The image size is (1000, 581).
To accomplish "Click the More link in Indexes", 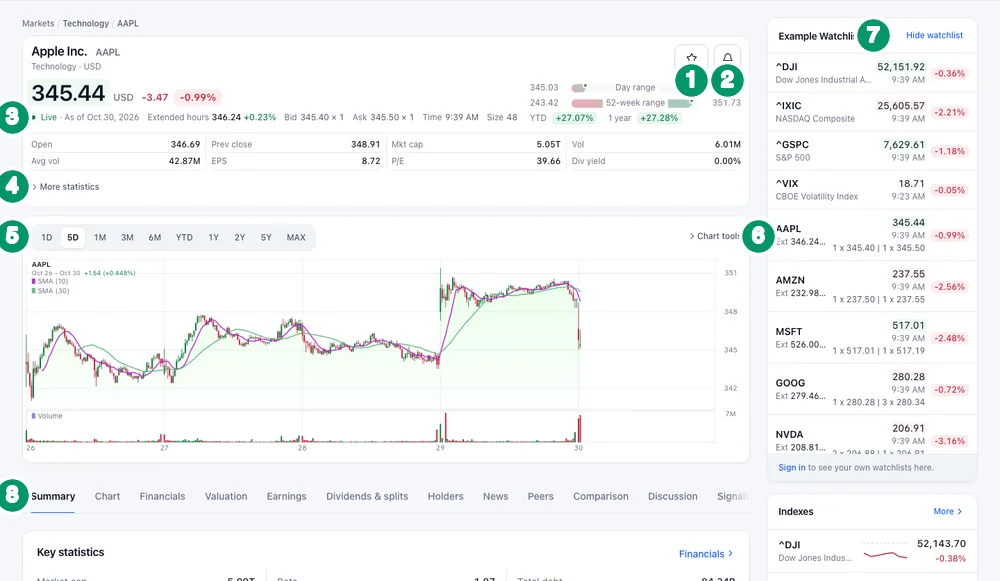I will 947,511.
